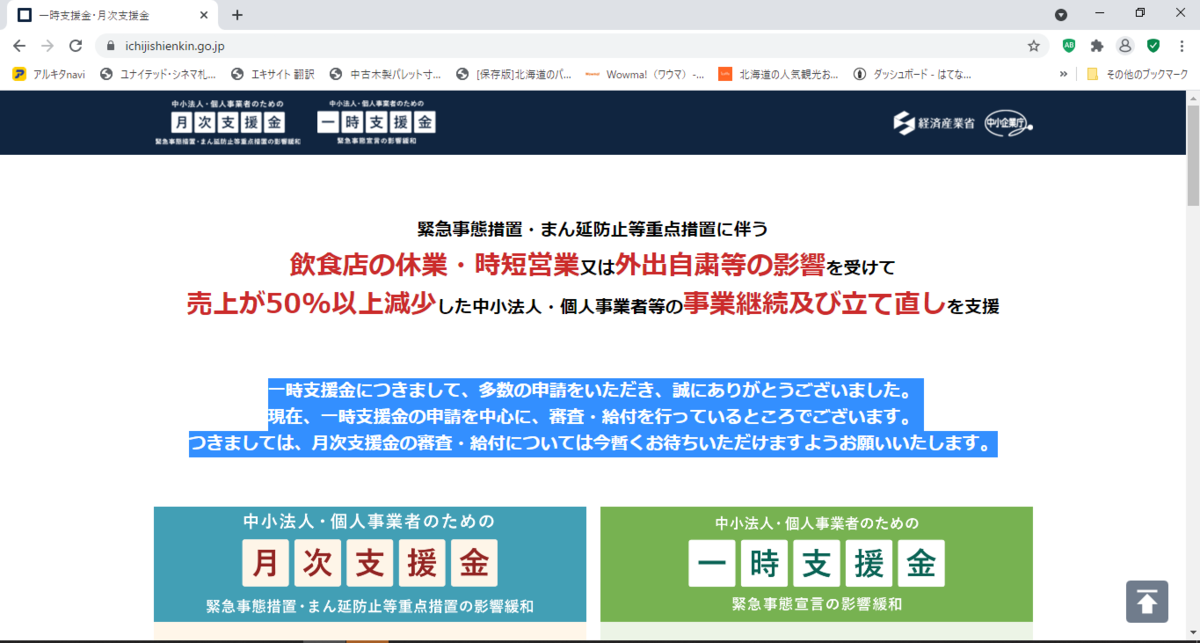Open a new browser tab
Image resolution: width=1200 pixels, height=643 pixels.
pyautogui.click(x=237, y=15)
